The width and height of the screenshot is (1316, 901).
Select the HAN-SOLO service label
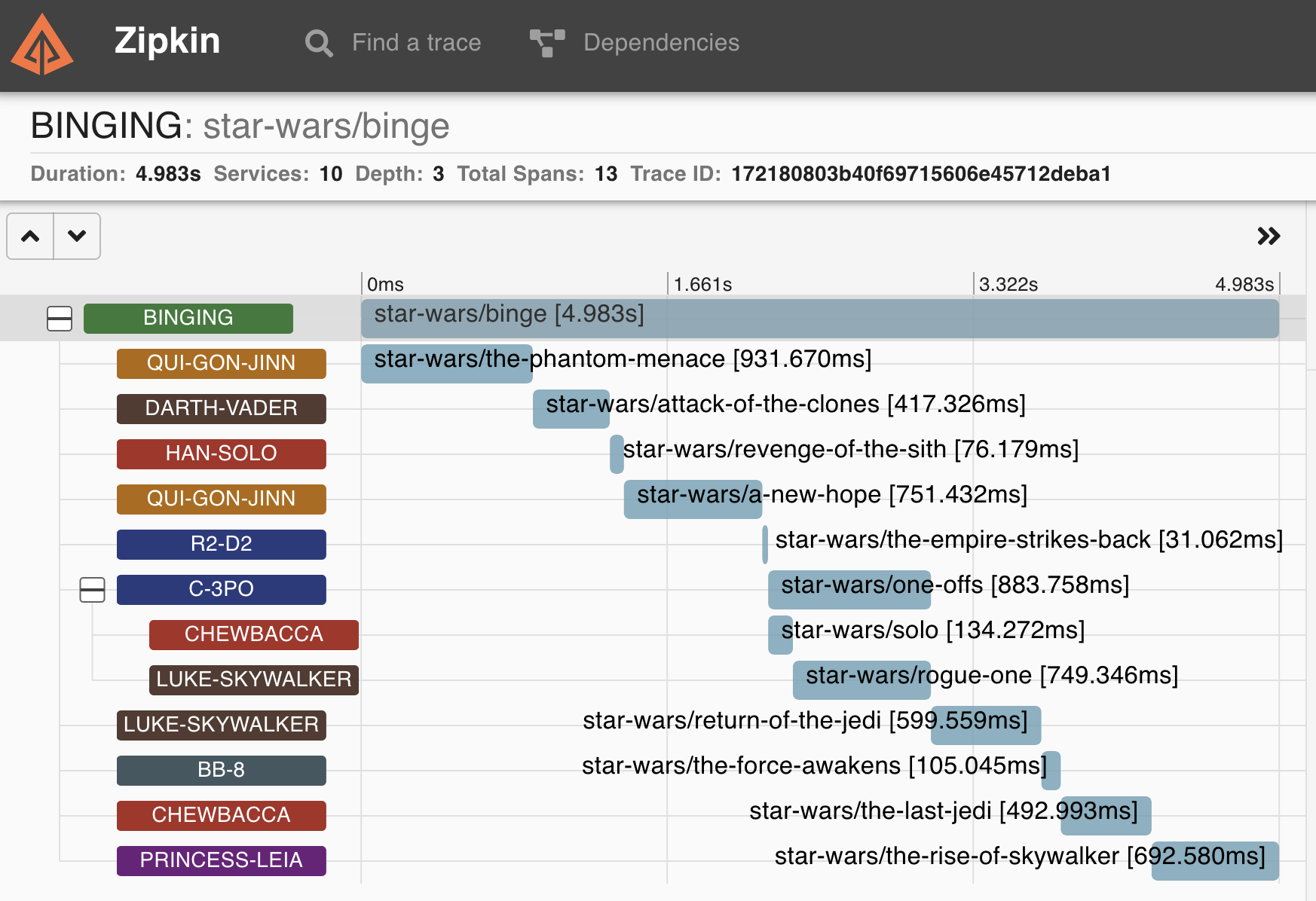[x=222, y=454]
